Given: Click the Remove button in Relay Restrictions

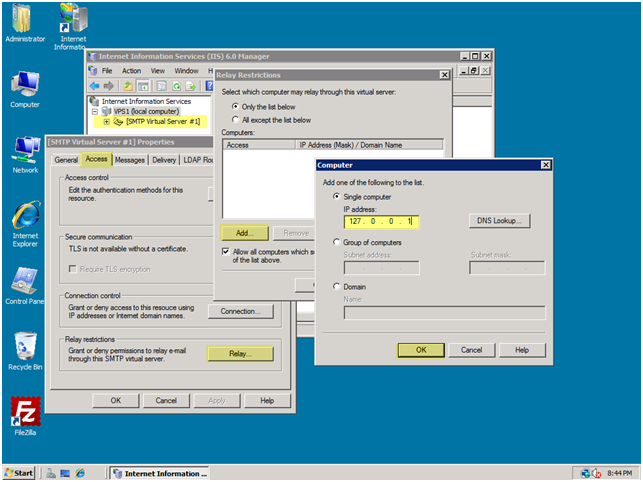Looking at the screenshot, I should (294, 233).
